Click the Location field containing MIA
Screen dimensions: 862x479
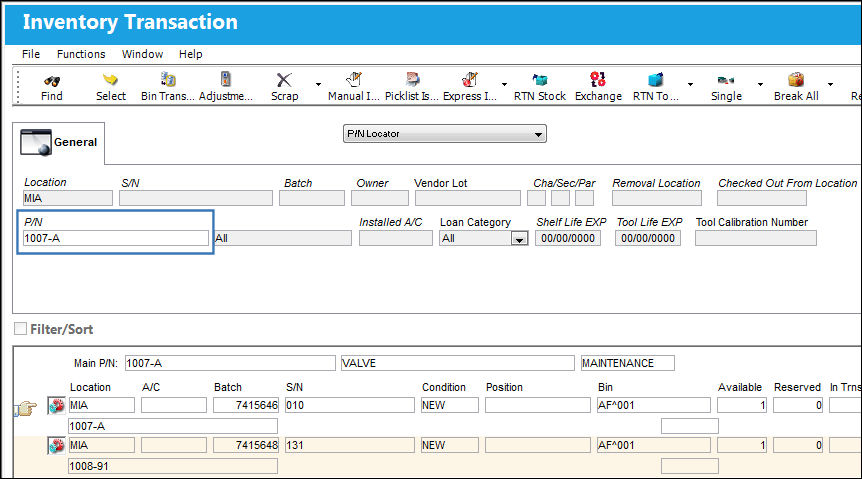68,198
